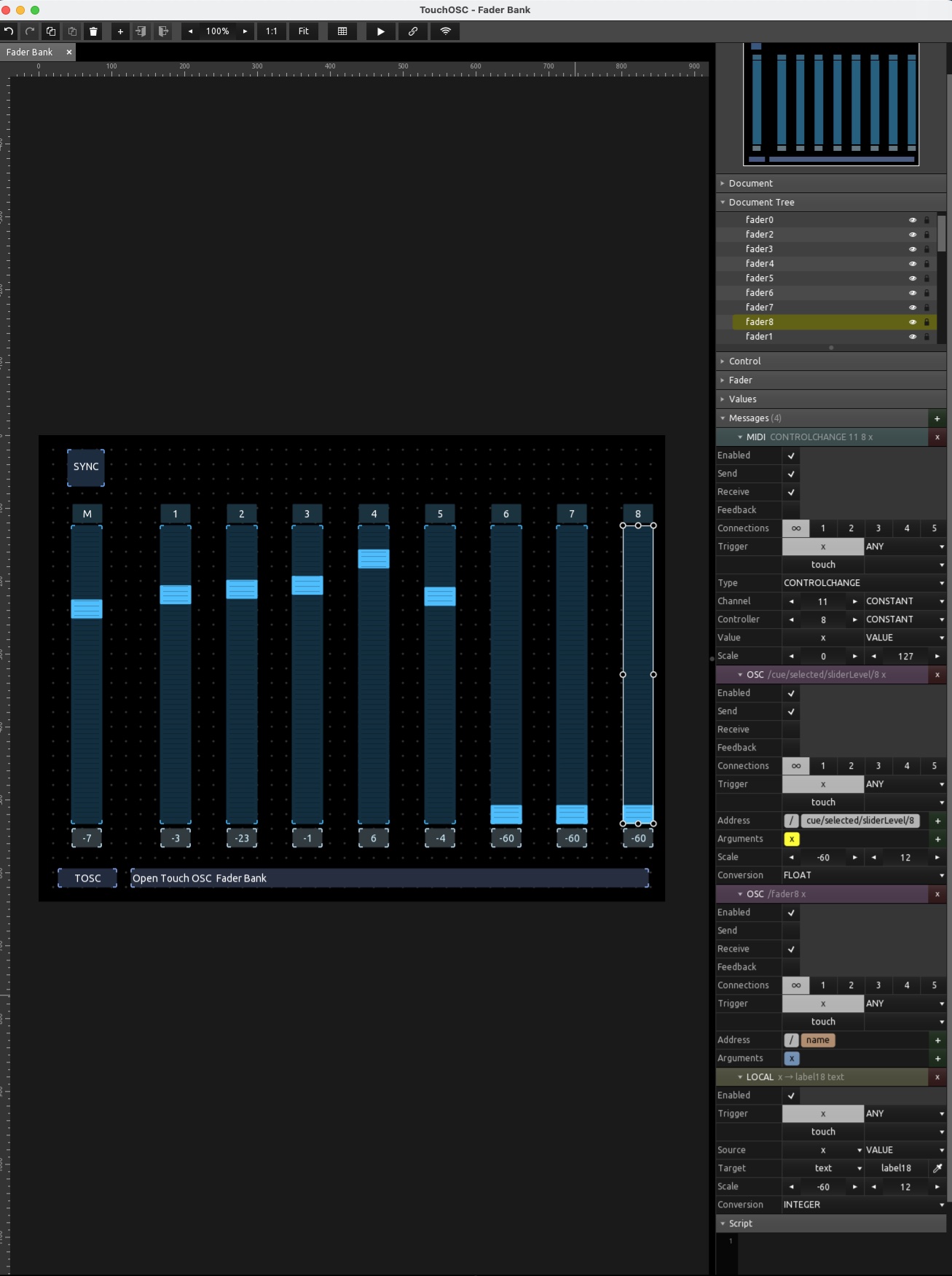Switch to the Fader Bank document tab
The image size is (952, 1276).
(30, 52)
